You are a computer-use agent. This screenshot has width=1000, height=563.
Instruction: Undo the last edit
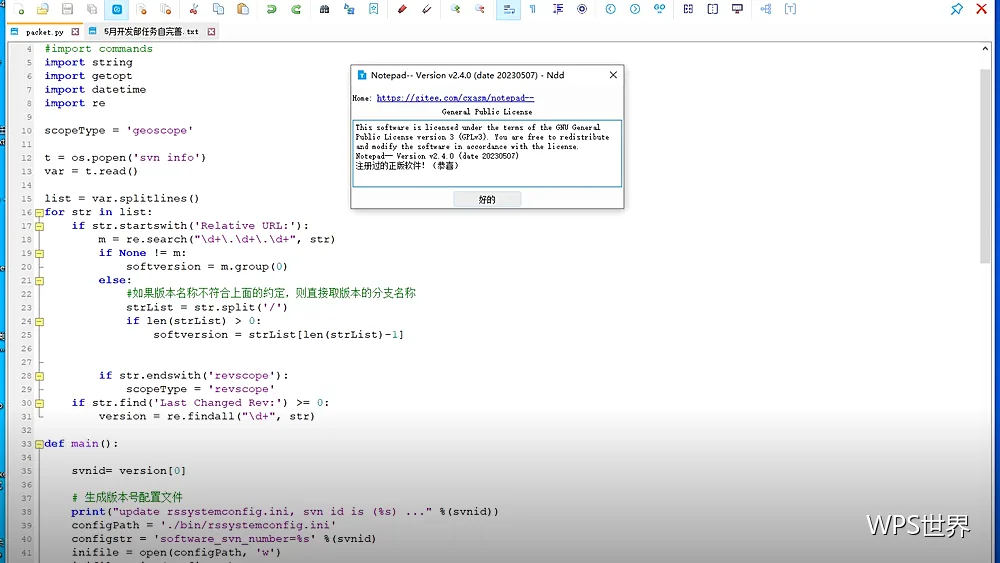(x=272, y=9)
